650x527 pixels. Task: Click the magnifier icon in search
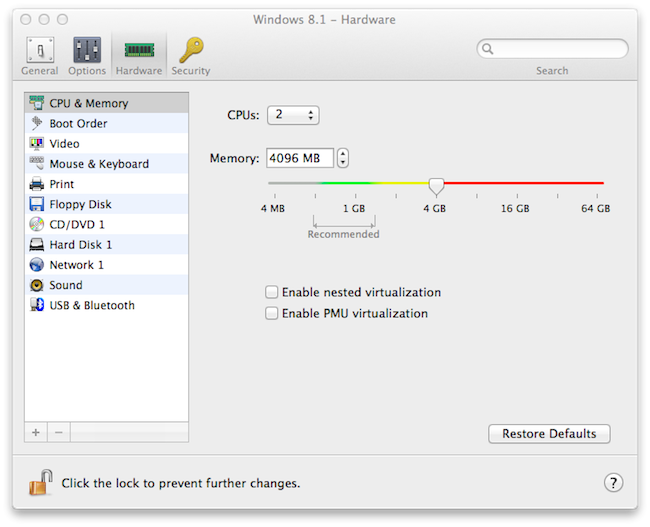(x=488, y=49)
